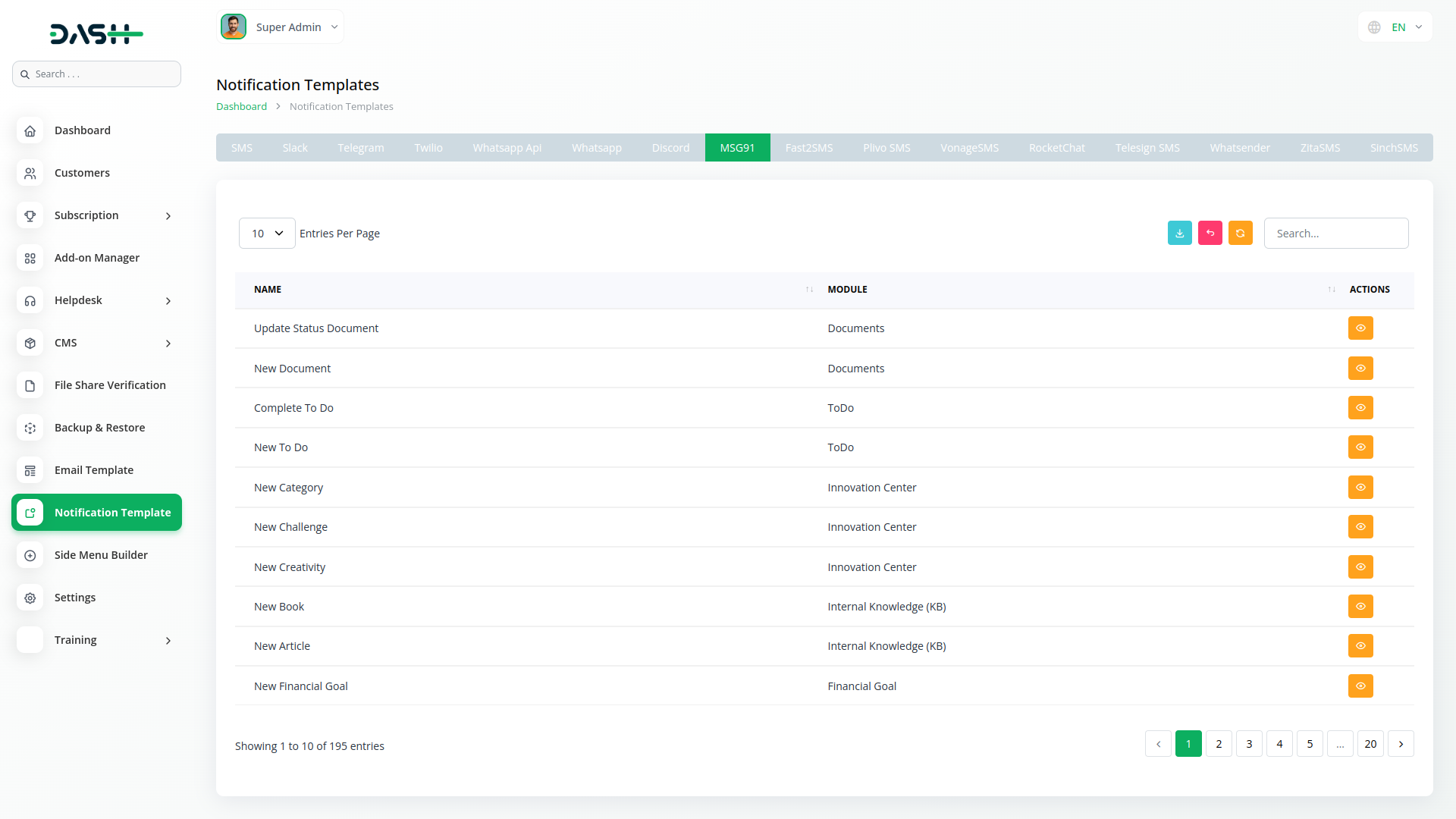Switch to the RocketChat tab
1456x819 pixels.
click(x=1056, y=148)
